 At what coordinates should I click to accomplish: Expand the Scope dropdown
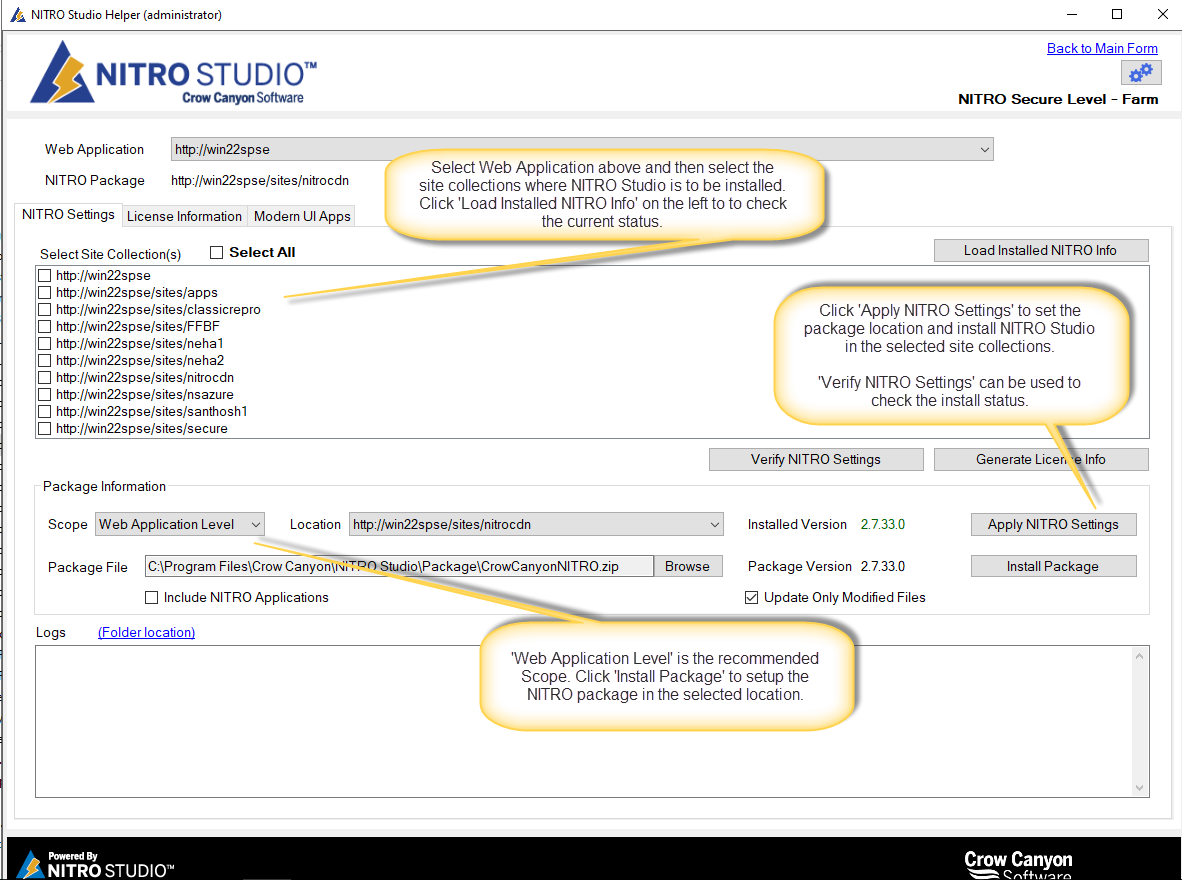(x=179, y=524)
